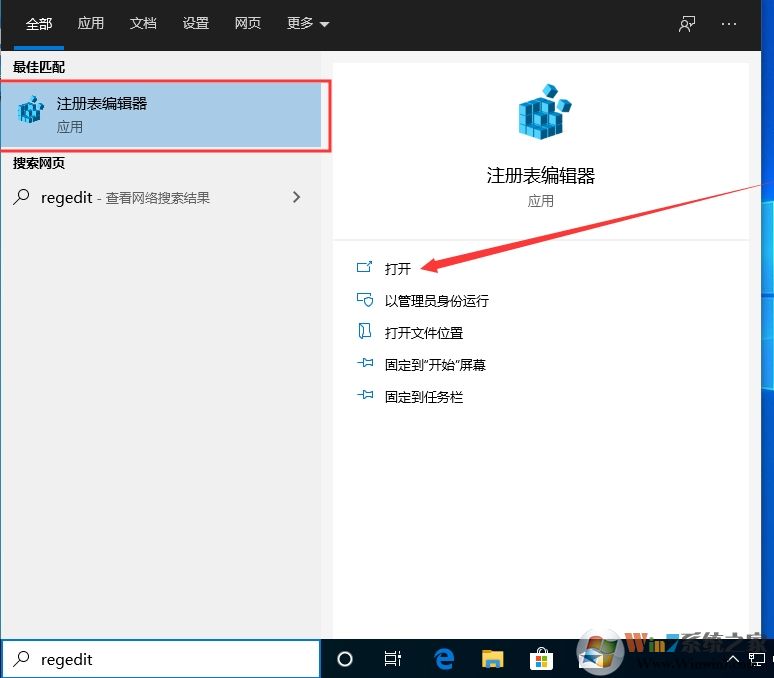Click the registry editor cube icon in the results list
The height and width of the screenshot is (678, 774).
31,110
